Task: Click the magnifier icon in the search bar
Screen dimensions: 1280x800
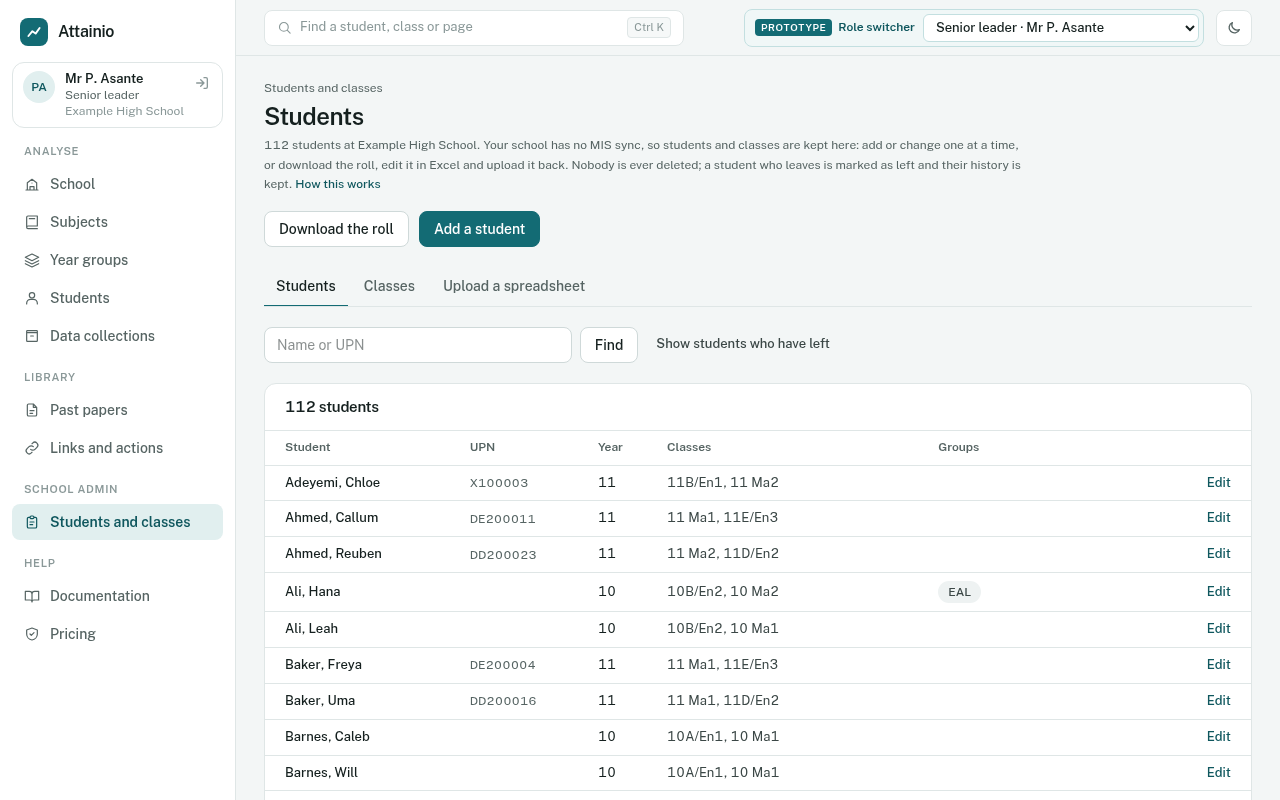Action: pos(285,28)
